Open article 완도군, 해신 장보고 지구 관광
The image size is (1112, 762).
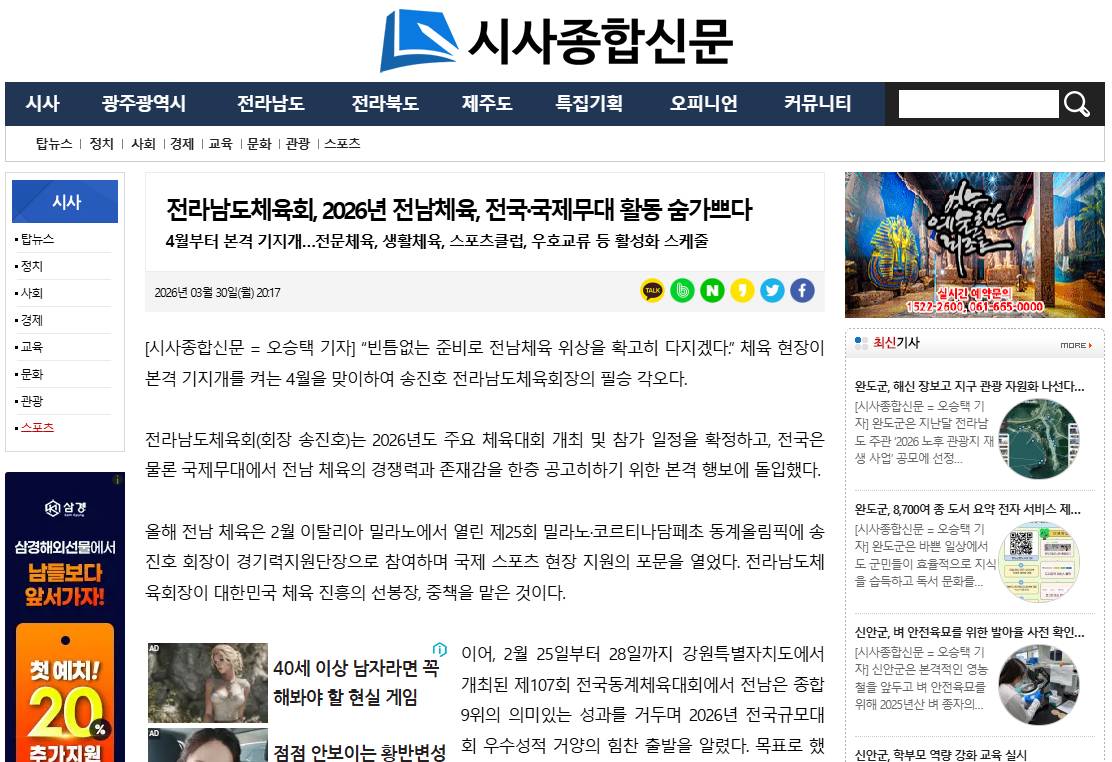tap(969, 387)
